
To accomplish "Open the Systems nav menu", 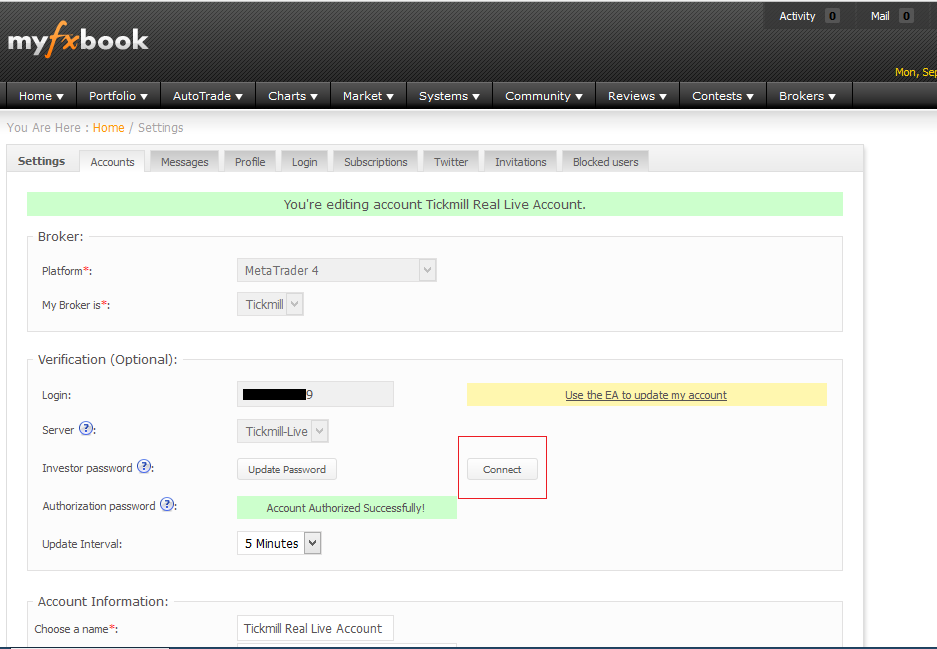I will click(x=449, y=96).
